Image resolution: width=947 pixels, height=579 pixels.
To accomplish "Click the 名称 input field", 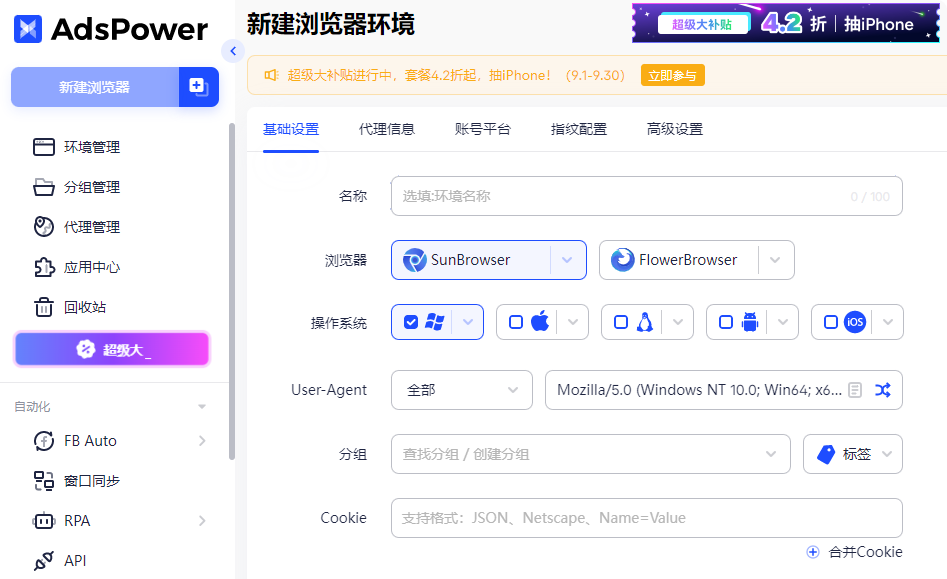I will [x=620, y=196].
